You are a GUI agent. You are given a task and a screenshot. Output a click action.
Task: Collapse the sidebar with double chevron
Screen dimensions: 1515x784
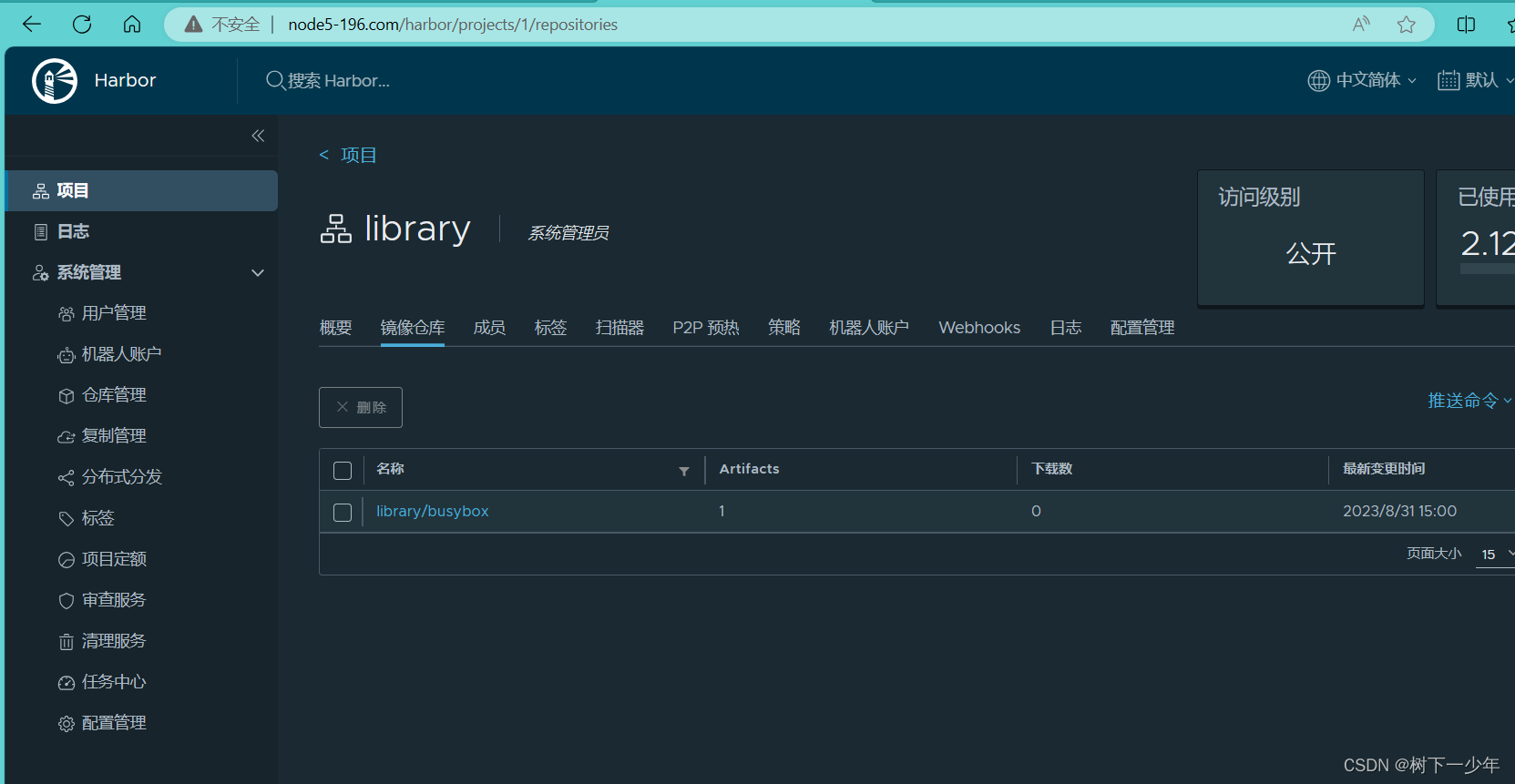click(258, 136)
